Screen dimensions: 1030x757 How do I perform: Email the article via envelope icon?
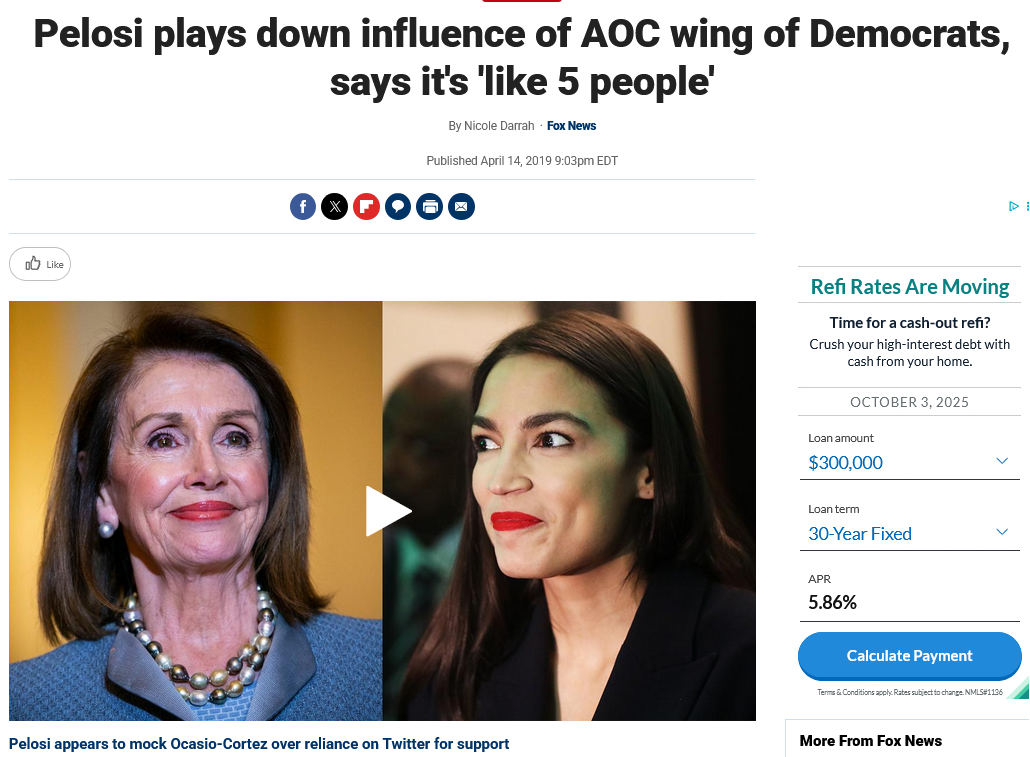pos(461,207)
